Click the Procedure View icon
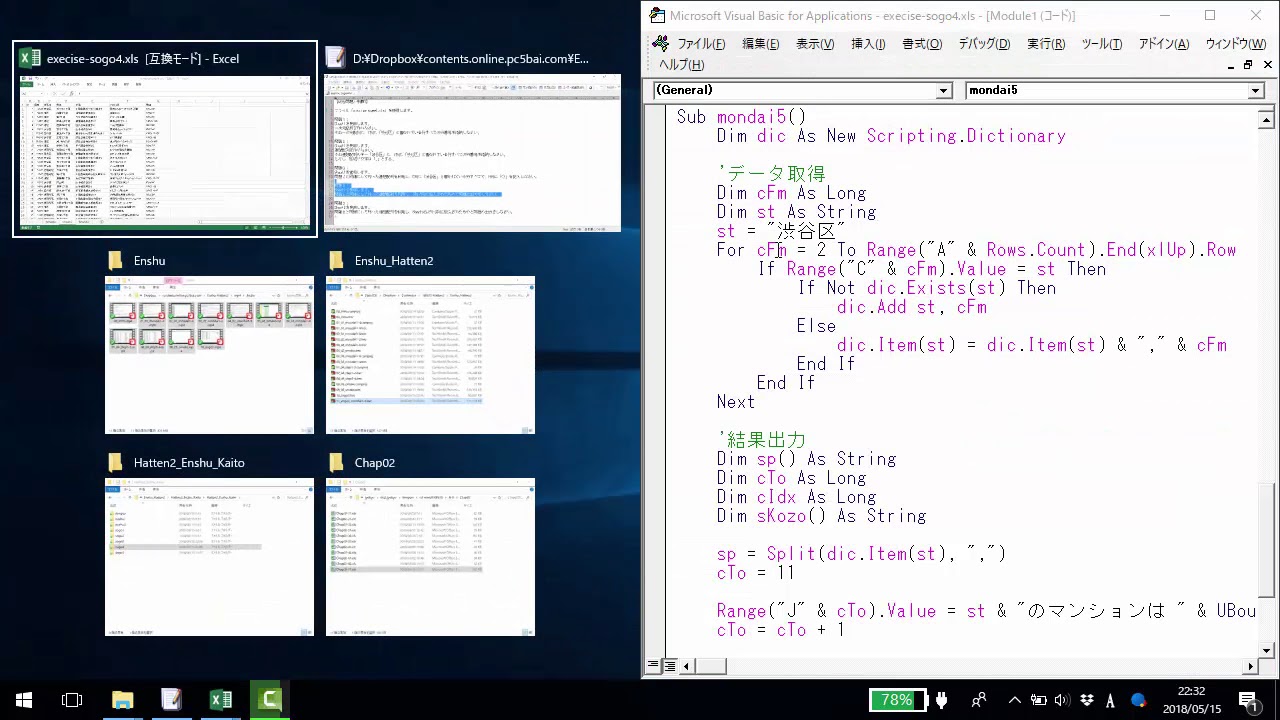Screen dimensions: 1280x720 coord(653,666)
